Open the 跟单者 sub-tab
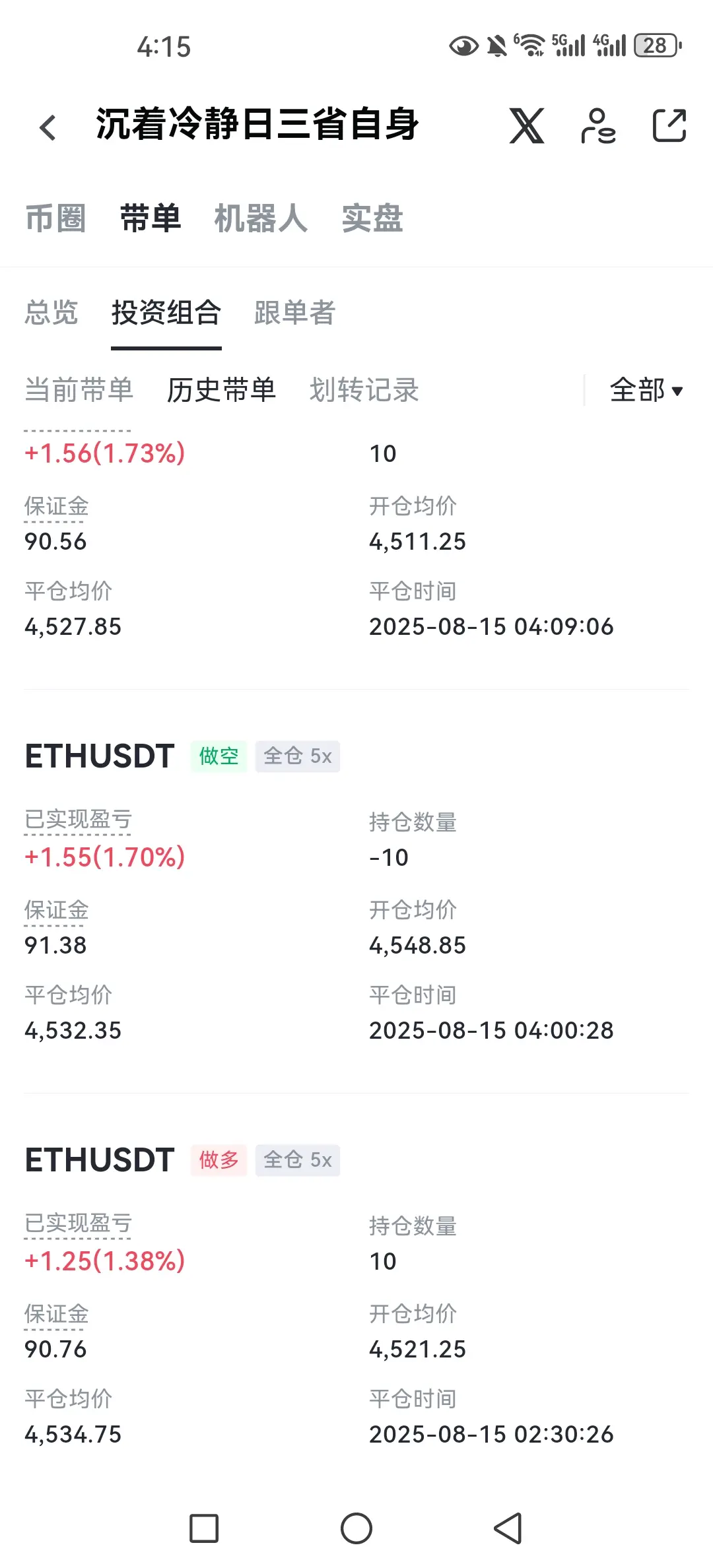The image size is (713, 1568). [x=295, y=313]
